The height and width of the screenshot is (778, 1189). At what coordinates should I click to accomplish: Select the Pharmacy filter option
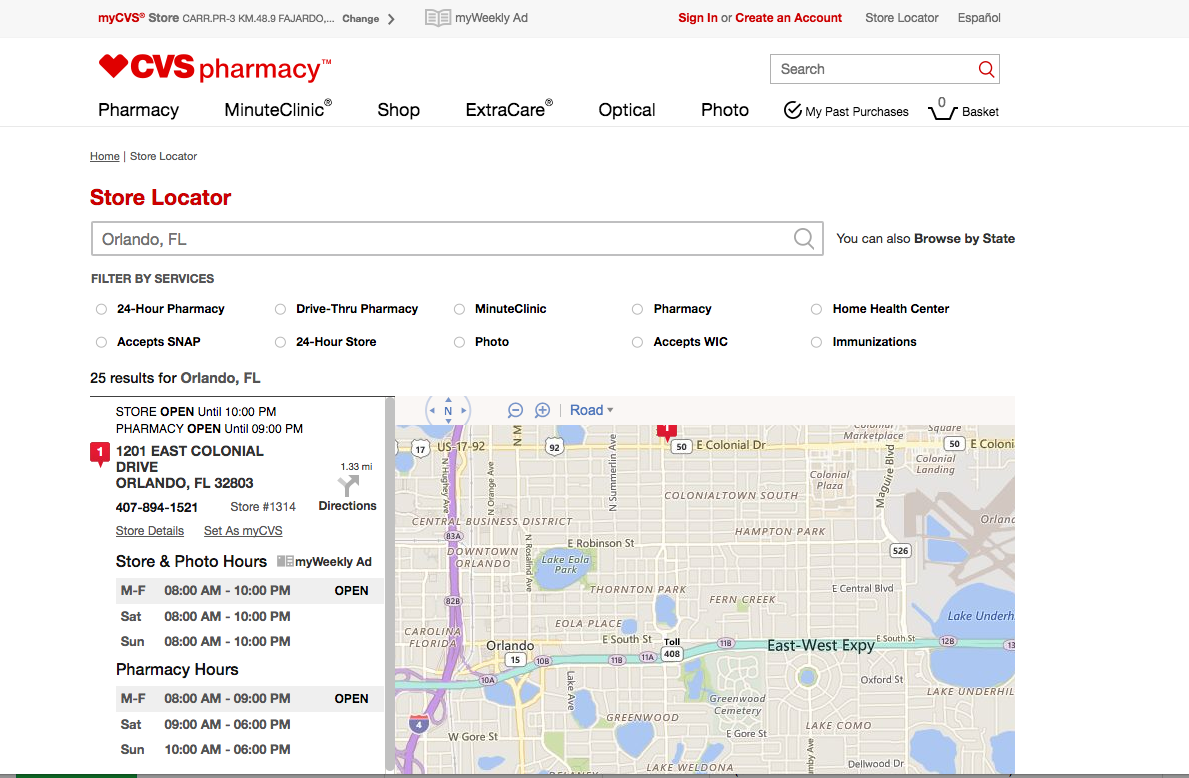[x=637, y=309]
